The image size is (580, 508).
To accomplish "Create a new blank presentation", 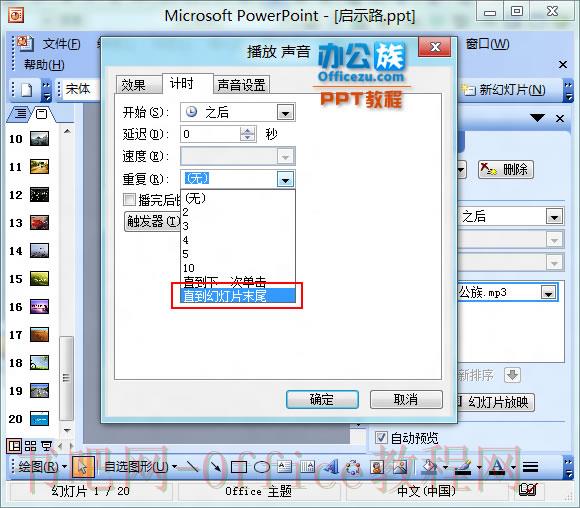I will [26, 90].
